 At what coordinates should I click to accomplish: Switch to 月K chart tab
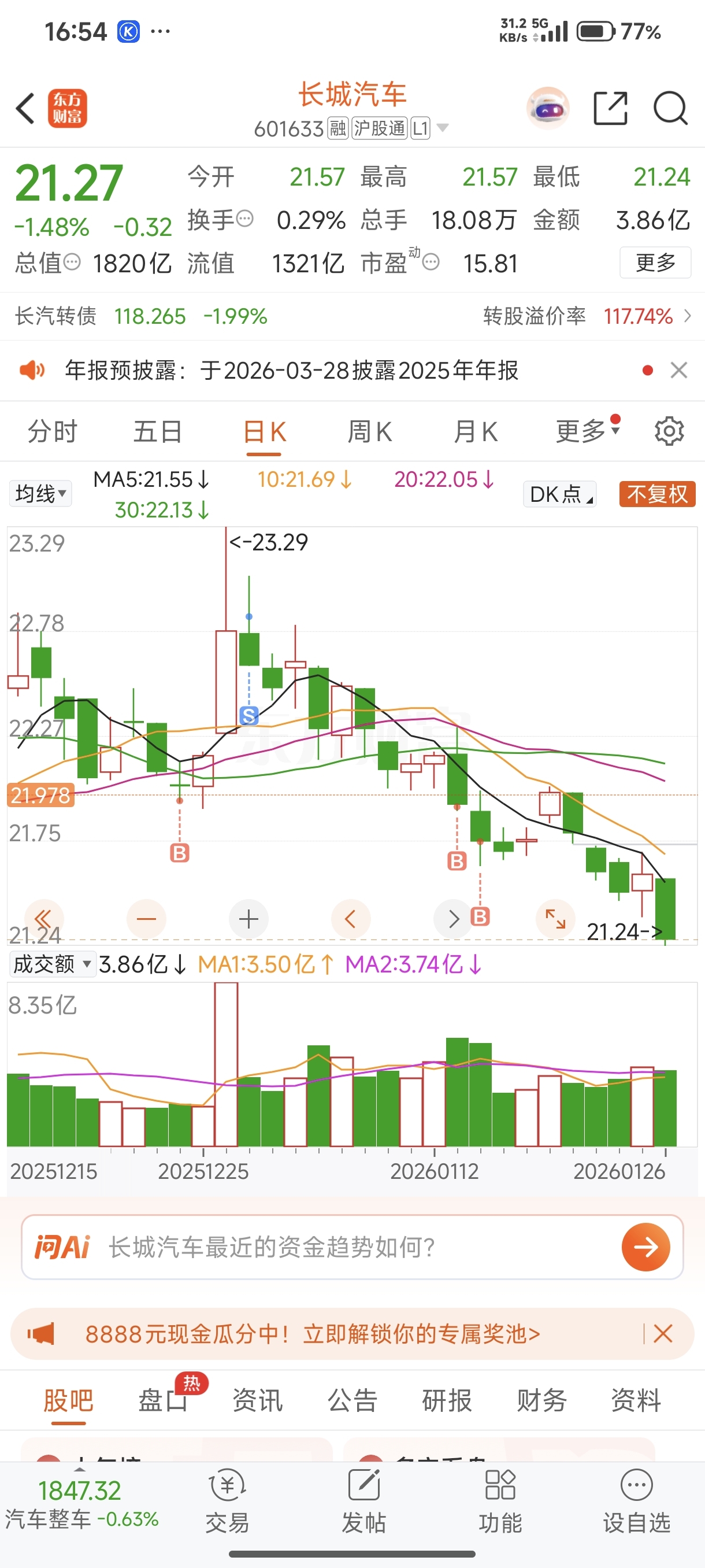475,431
